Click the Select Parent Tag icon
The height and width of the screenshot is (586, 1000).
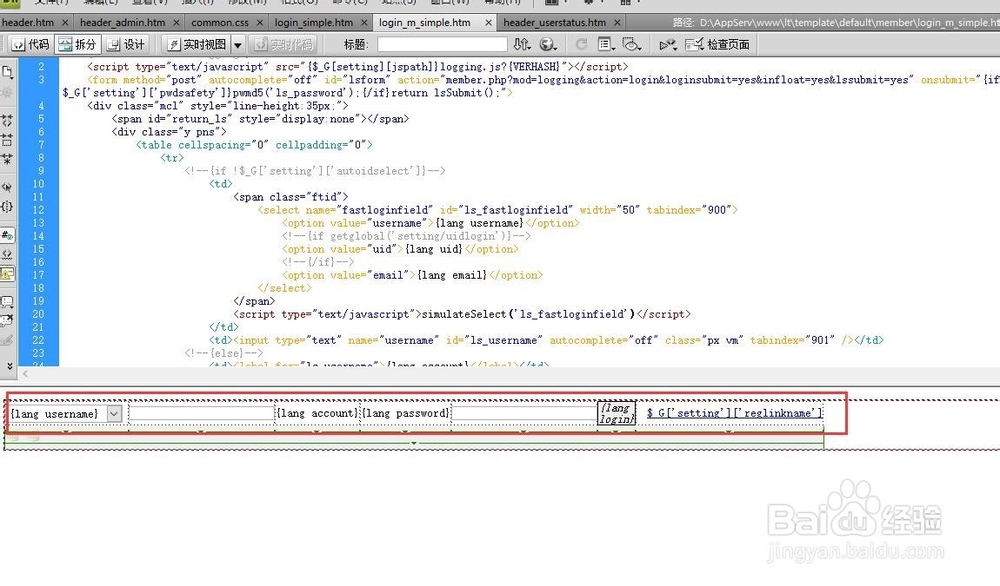(7, 187)
